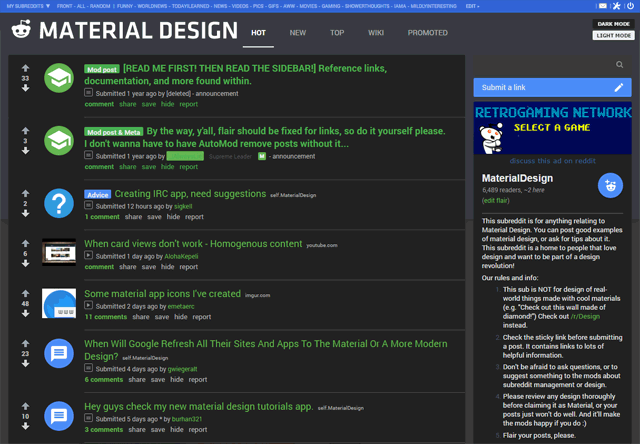Upvote the When card views don't work post

pyautogui.click(x=25, y=244)
